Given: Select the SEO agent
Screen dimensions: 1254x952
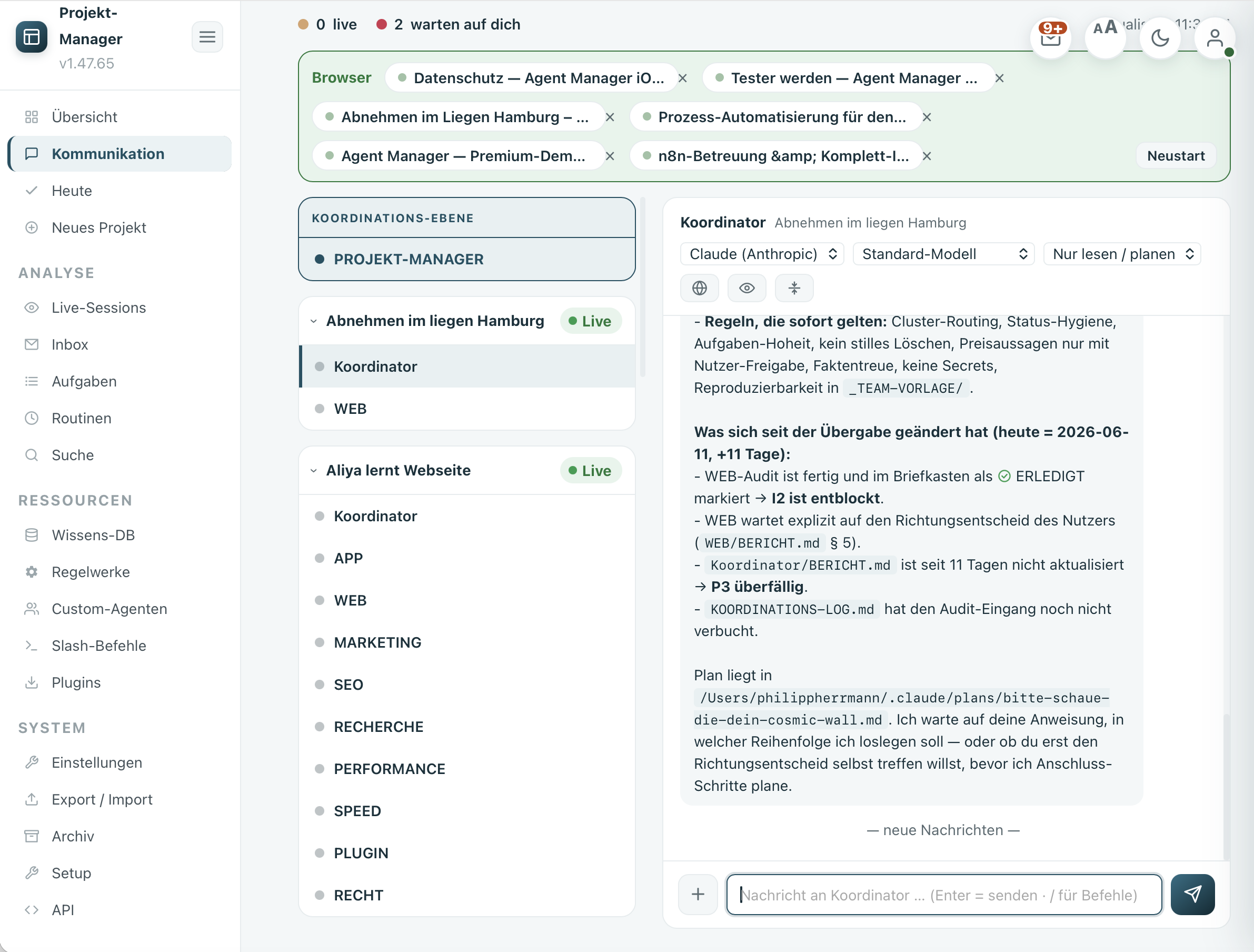Looking at the screenshot, I should (466, 685).
